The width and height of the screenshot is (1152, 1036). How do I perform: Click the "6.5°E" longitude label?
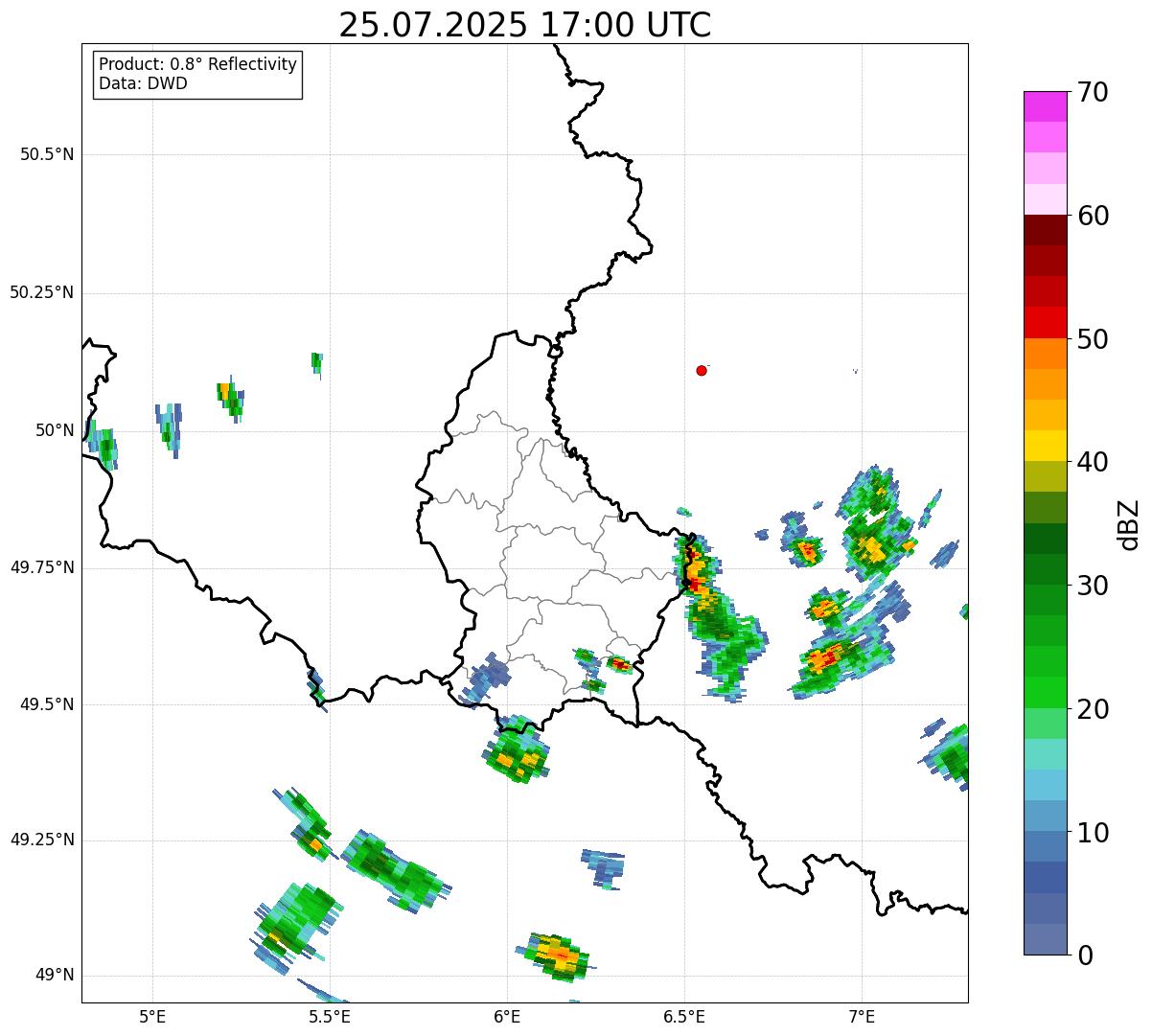684,1016
